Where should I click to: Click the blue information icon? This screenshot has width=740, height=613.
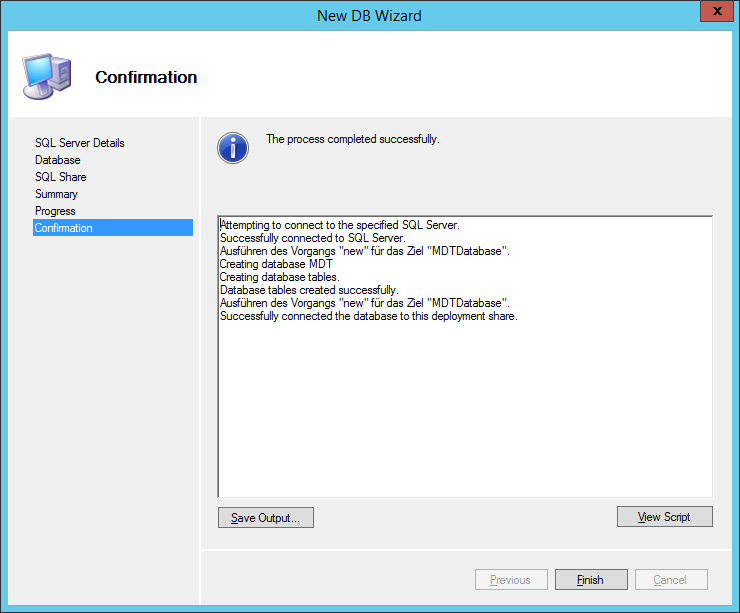232,148
